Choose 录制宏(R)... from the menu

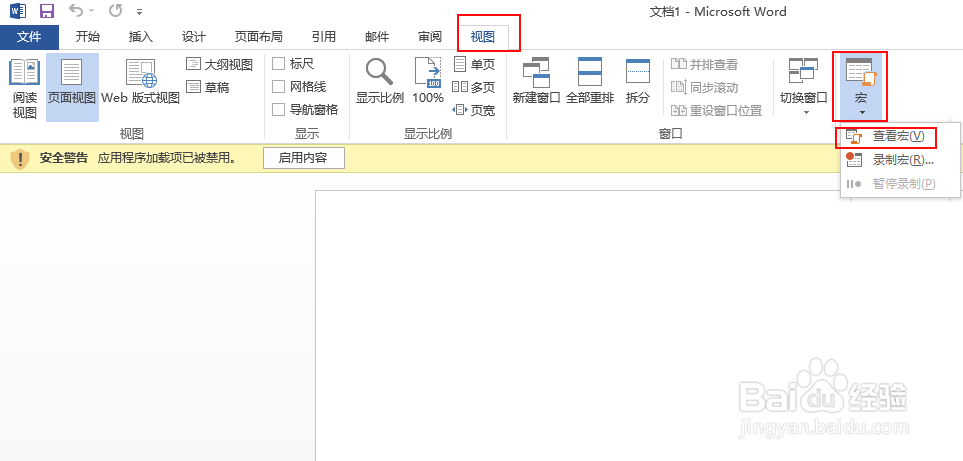(x=899, y=160)
